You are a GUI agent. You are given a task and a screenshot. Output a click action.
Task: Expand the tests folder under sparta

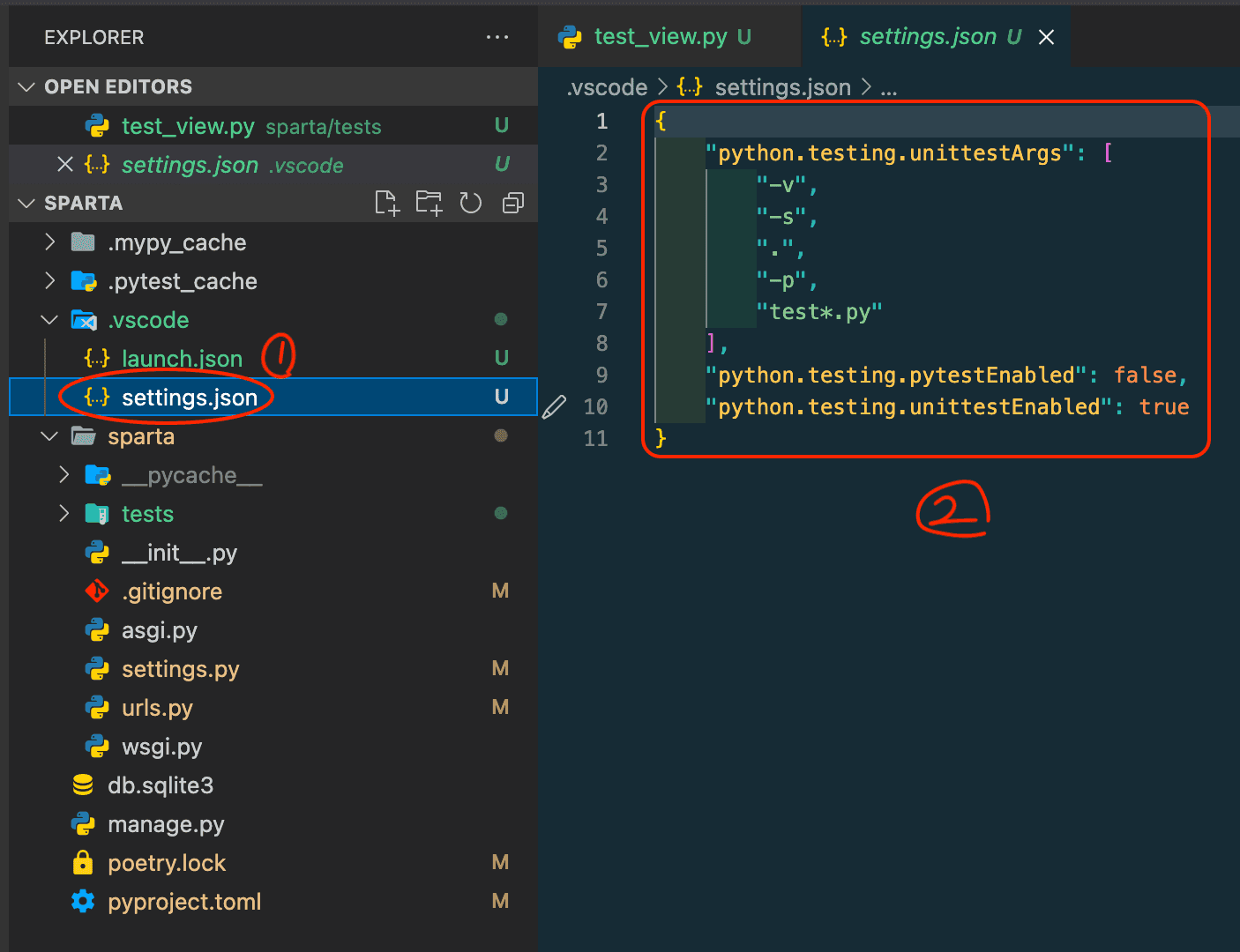pyautogui.click(x=63, y=513)
